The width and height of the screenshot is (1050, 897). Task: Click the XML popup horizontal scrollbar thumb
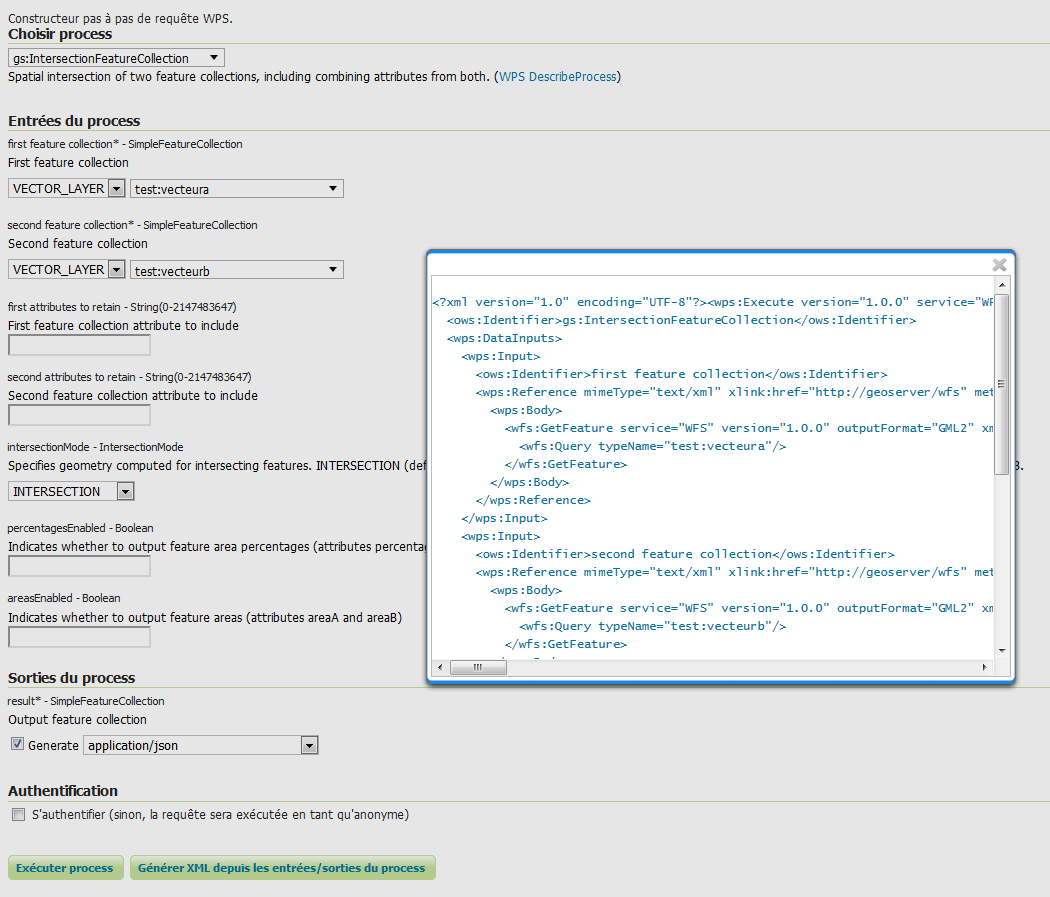pyautogui.click(x=478, y=667)
